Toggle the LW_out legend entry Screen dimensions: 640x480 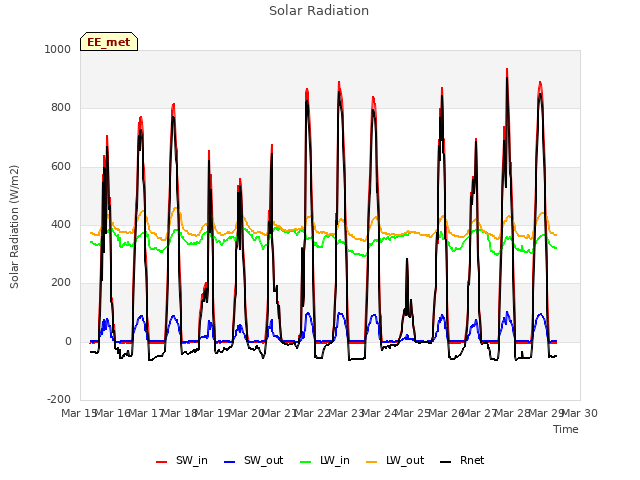point(395,460)
